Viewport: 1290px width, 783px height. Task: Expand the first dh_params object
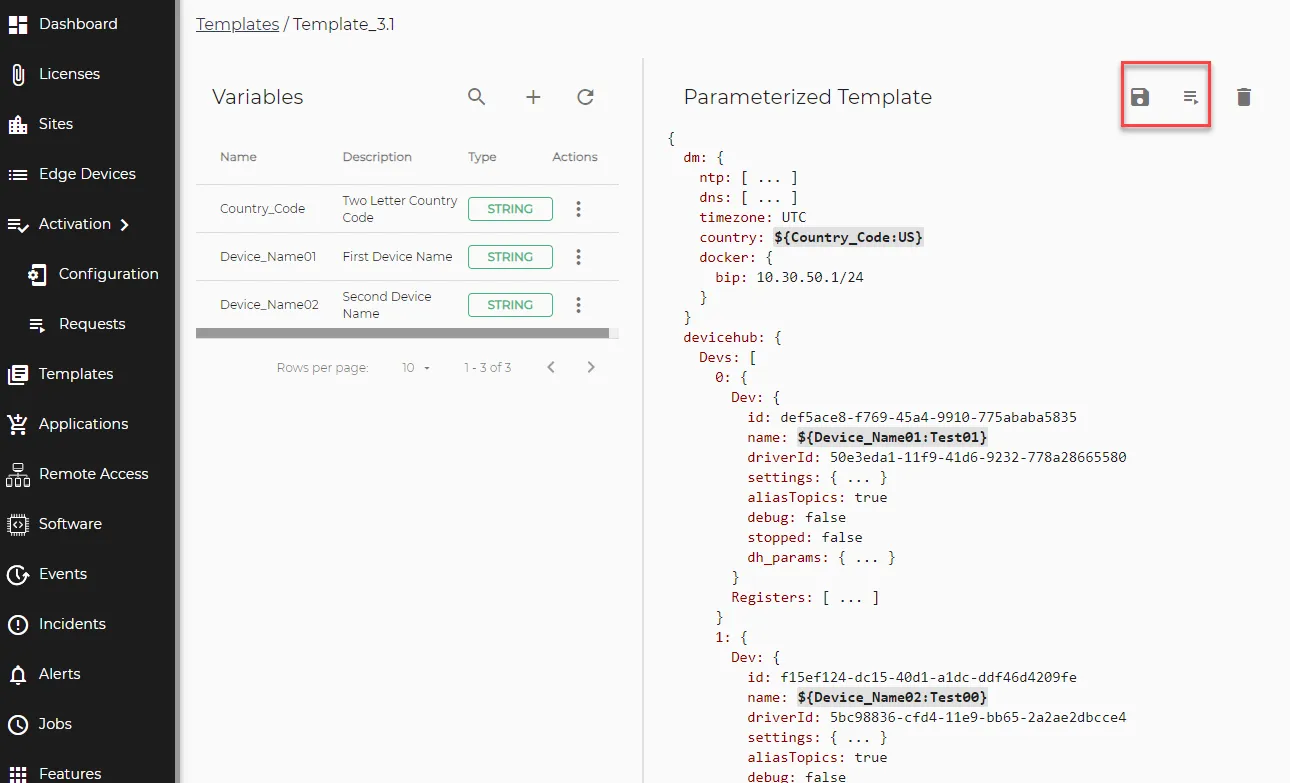[866, 557]
